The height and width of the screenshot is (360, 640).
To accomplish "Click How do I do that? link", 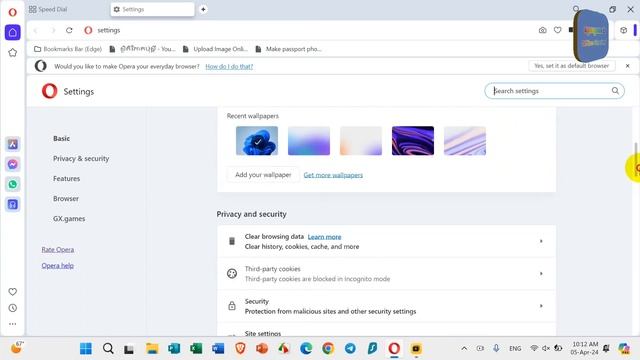I will [x=229, y=66].
